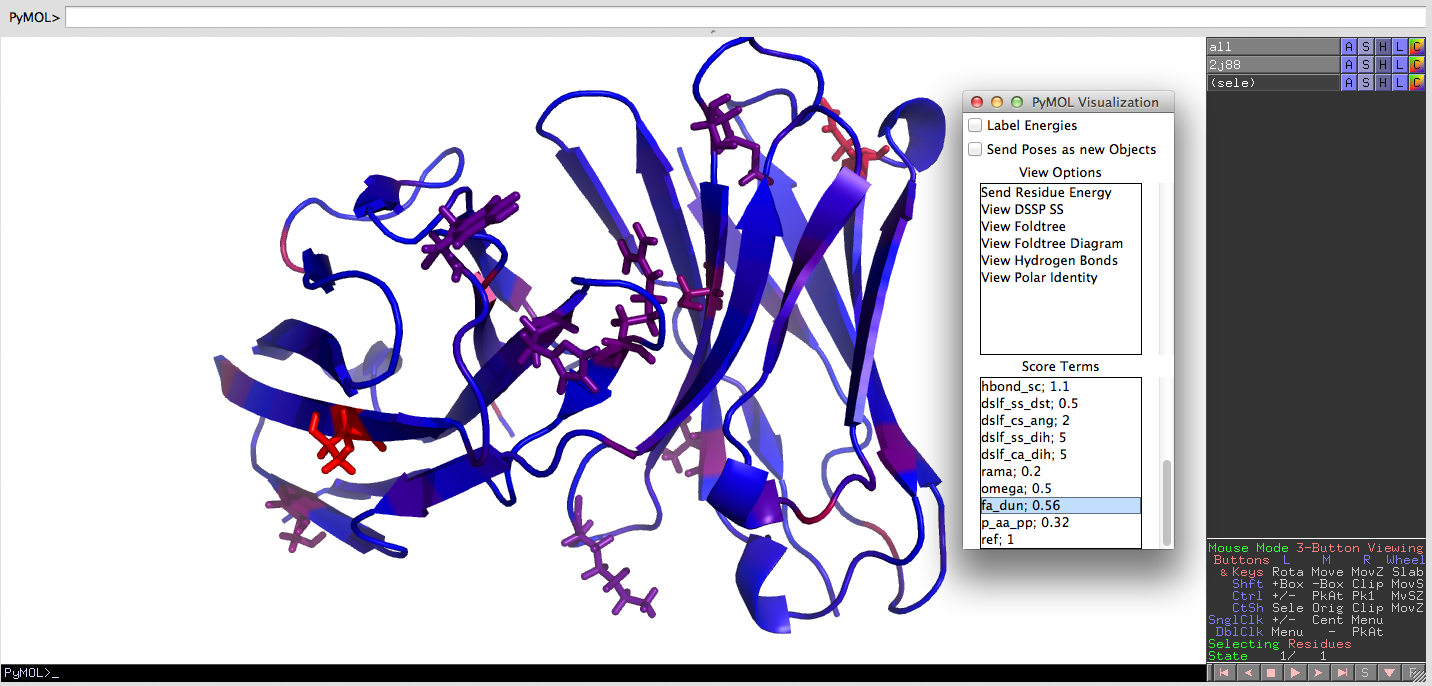The width and height of the screenshot is (1432, 686).
Task: Click the downward triangle playback-bar button
Action: pyautogui.click(x=1390, y=673)
